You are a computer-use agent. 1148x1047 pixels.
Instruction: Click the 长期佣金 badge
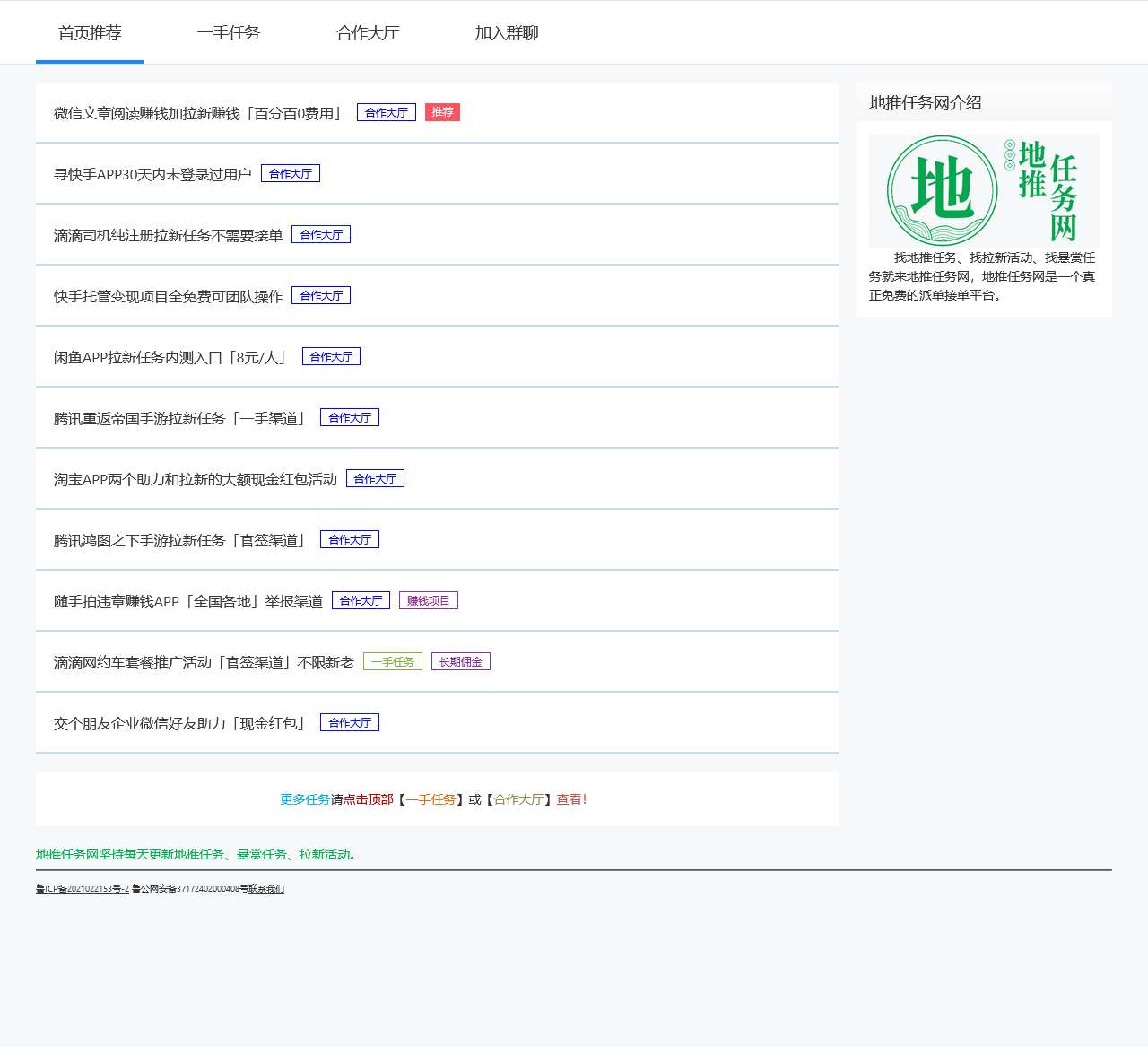pyautogui.click(x=460, y=661)
